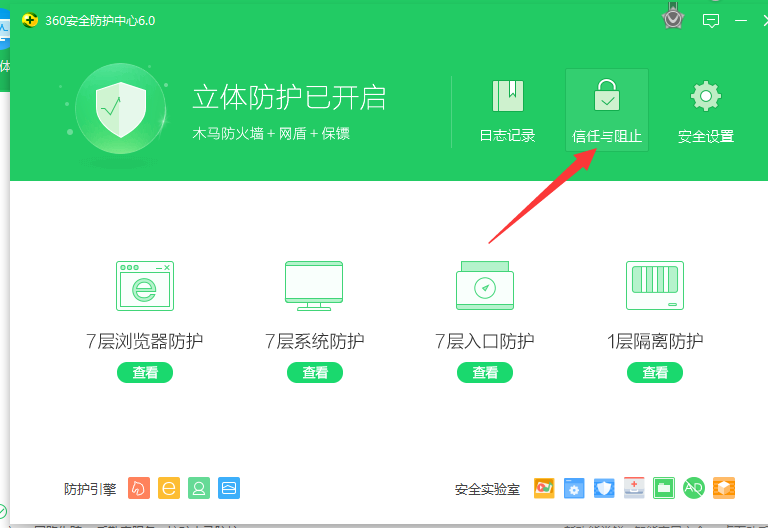Screen dimensions: 768x528
Task: Click 查看 under 7层浏览器防护
Action: click(145, 372)
